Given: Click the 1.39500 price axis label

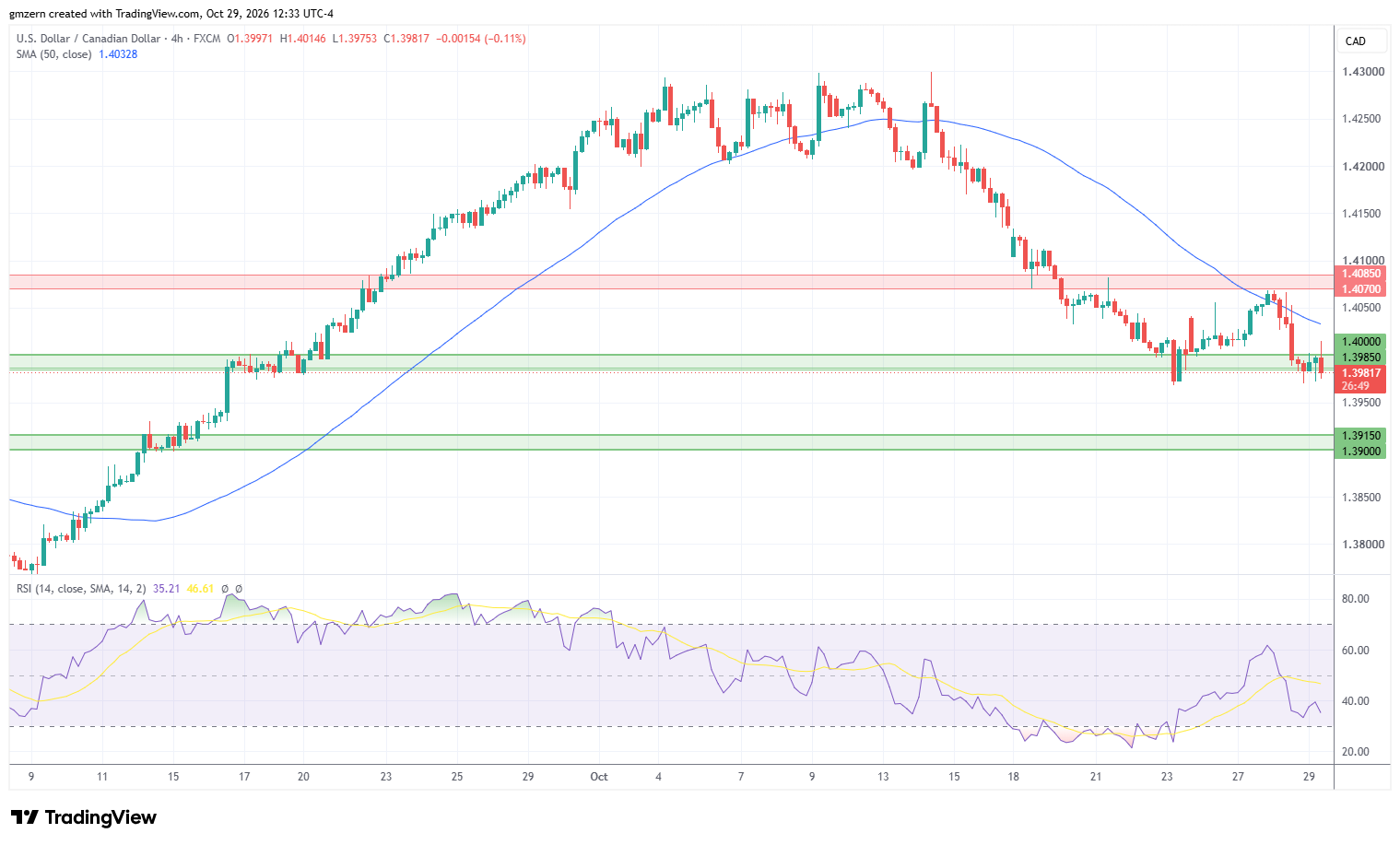Looking at the screenshot, I should pos(1362,403).
